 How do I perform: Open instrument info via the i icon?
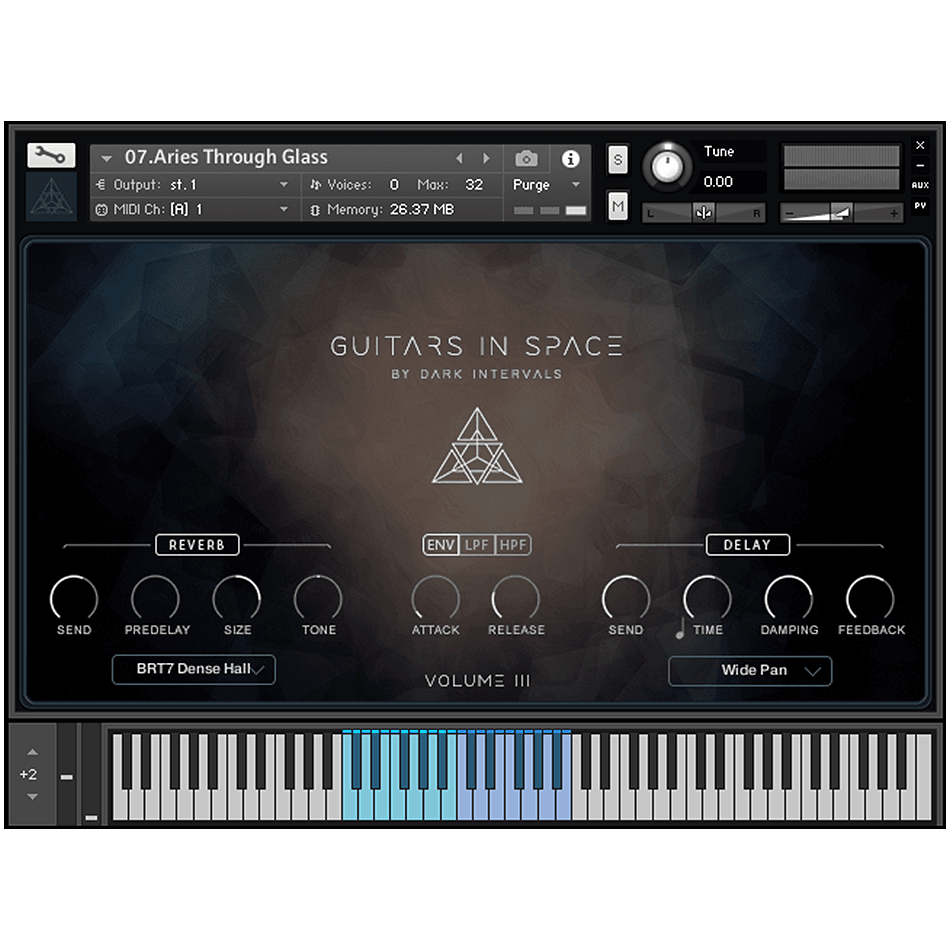coord(571,158)
